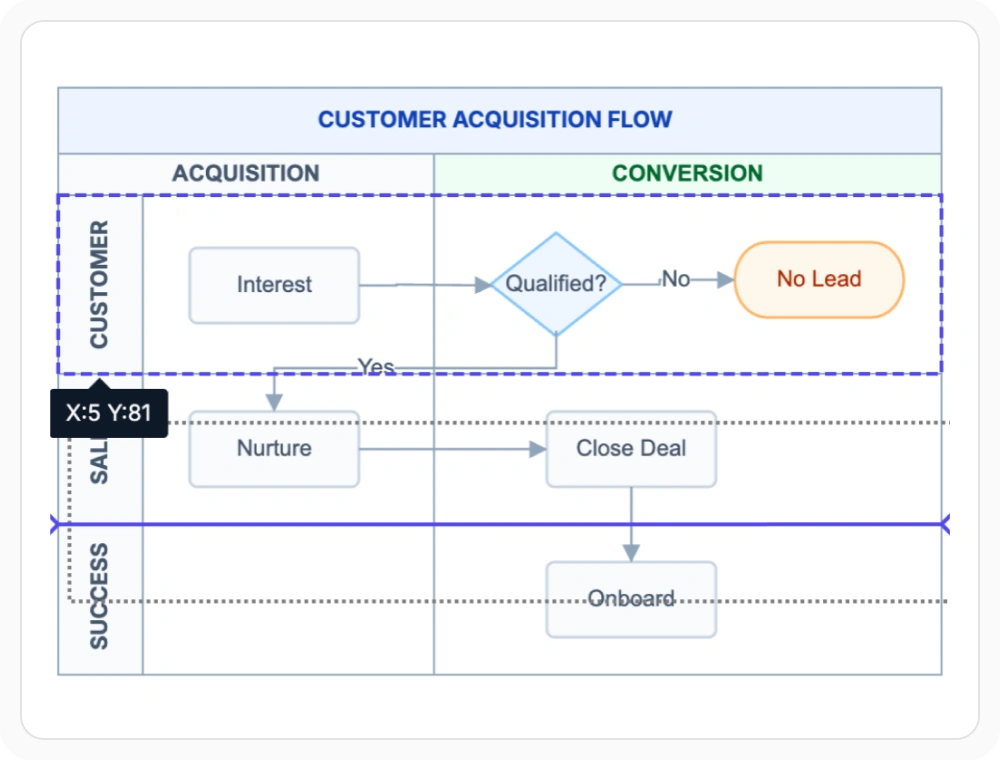Select the No Lead terminator shape
Image resolution: width=1000 pixels, height=760 pixels.
pyautogui.click(x=819, y=279)
